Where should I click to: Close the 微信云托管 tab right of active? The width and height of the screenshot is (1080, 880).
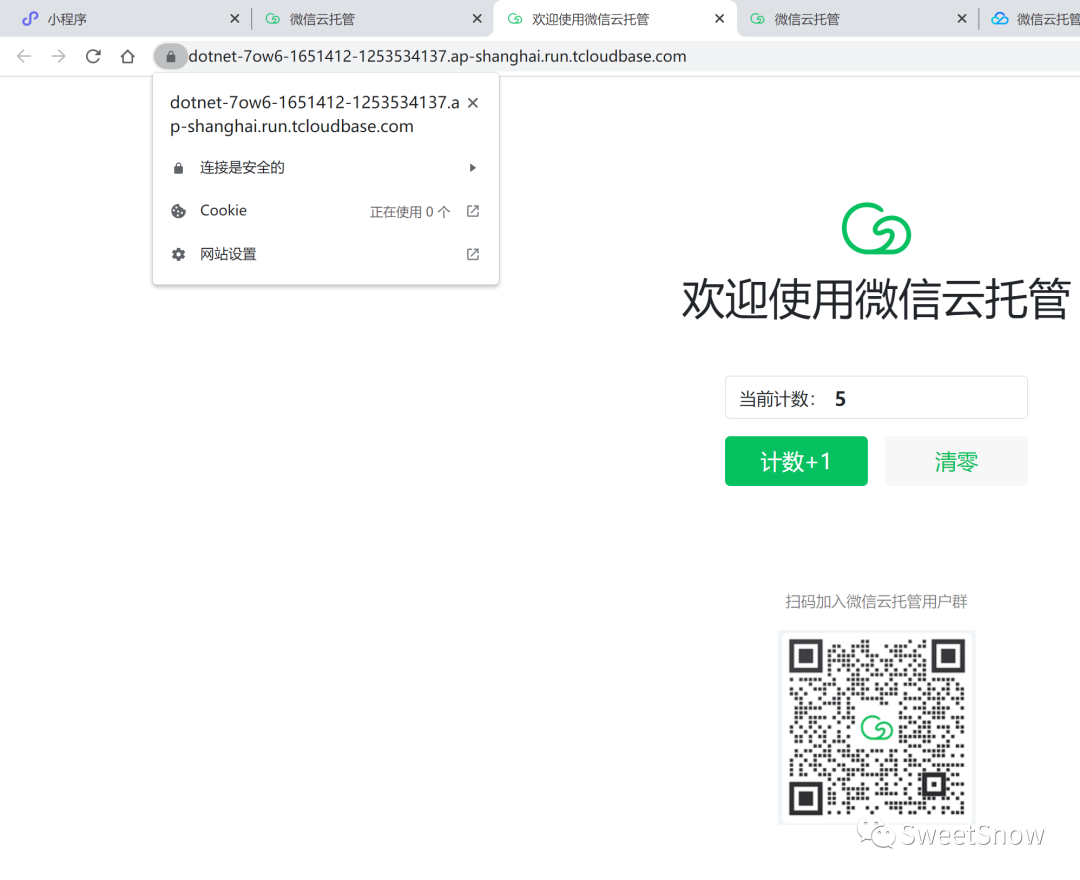(x=962, y=19)
